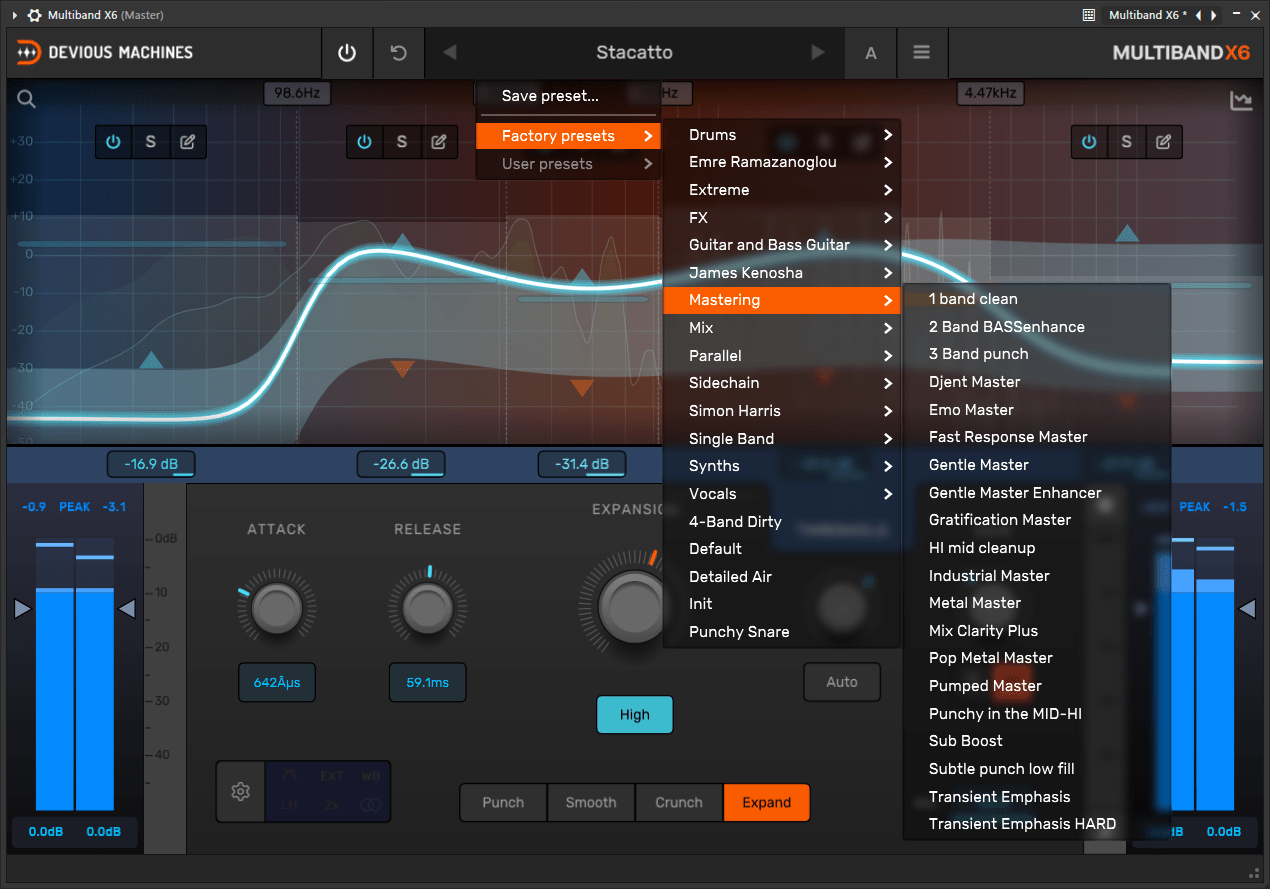The height and width of the screenshot is (889, 1270).
Task: Click the 59.1ms release value field
Action: (428, 683)
